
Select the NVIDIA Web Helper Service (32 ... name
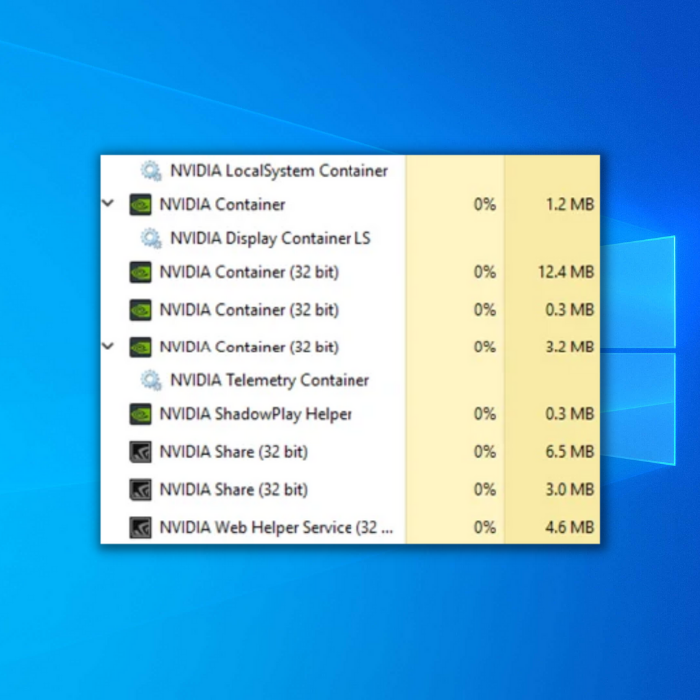(276, 528)
